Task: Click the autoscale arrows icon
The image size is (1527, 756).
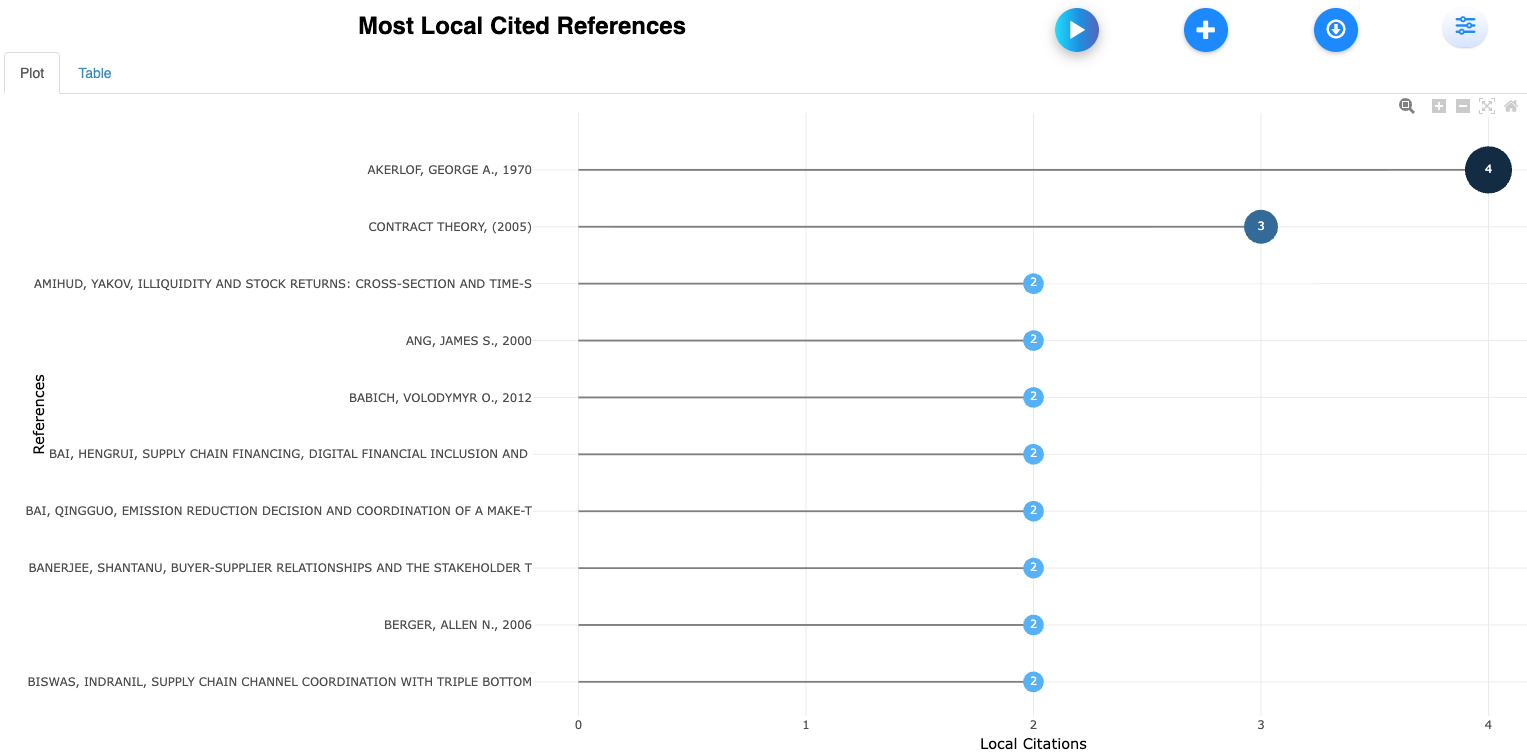Action: (1487, 106)
